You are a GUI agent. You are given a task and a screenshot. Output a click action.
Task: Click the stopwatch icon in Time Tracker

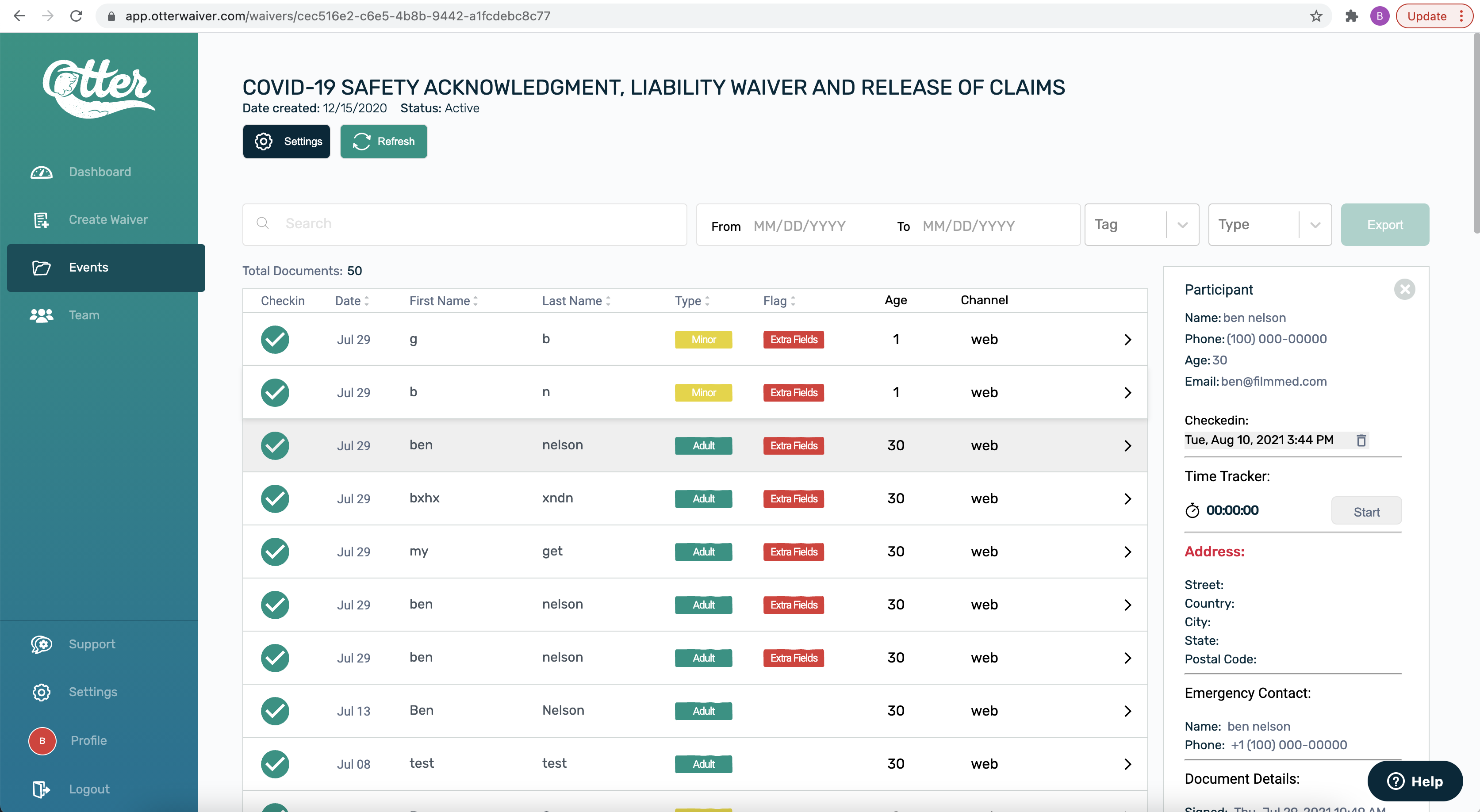point(1192,510)
